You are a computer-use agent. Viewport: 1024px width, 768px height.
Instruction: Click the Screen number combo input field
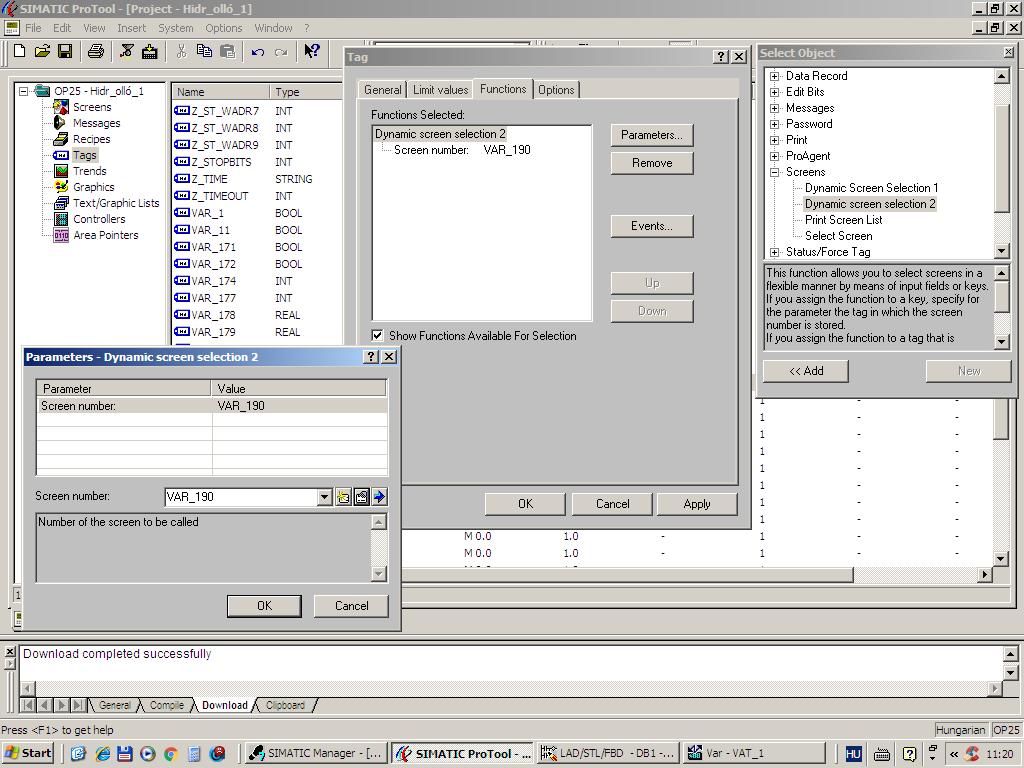(241, 497)
